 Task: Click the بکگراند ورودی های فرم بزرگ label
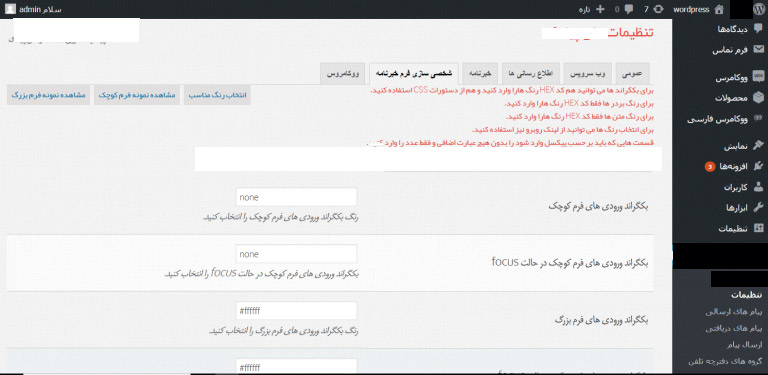point(601,320)
